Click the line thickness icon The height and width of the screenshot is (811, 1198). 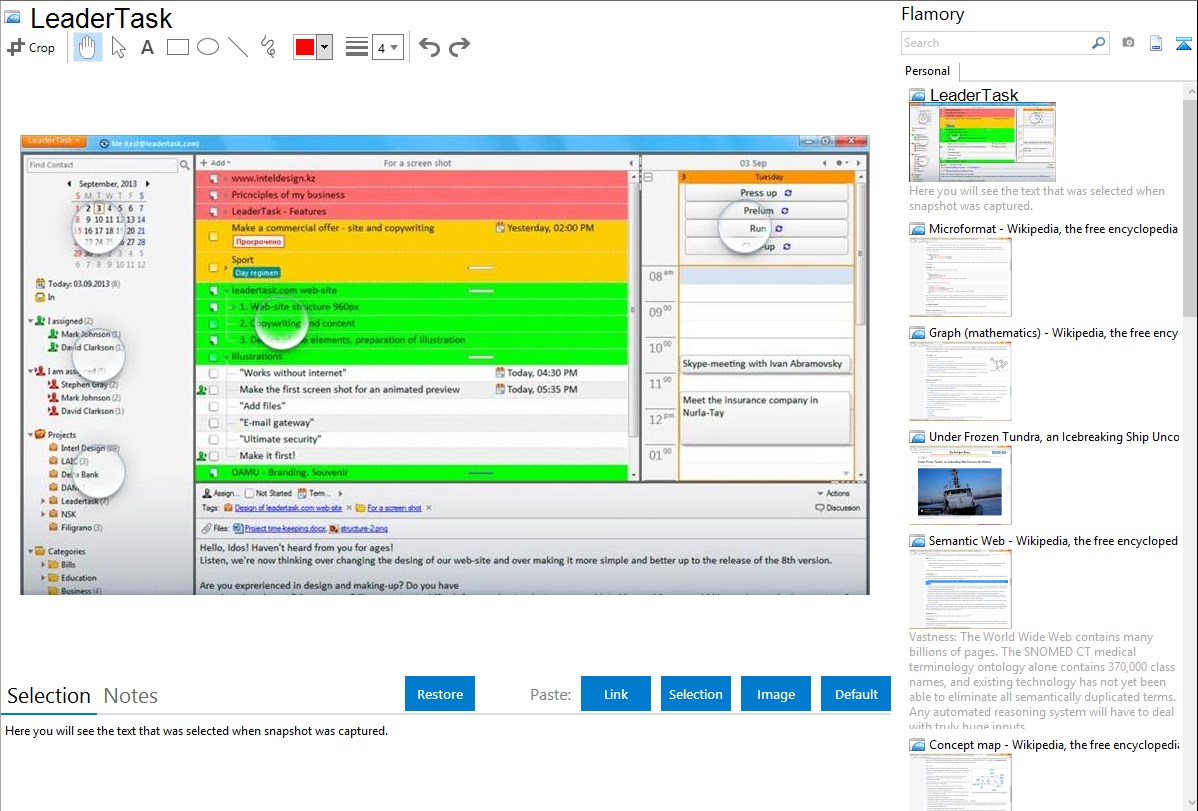pyautogui.click(x=356, y=47)
